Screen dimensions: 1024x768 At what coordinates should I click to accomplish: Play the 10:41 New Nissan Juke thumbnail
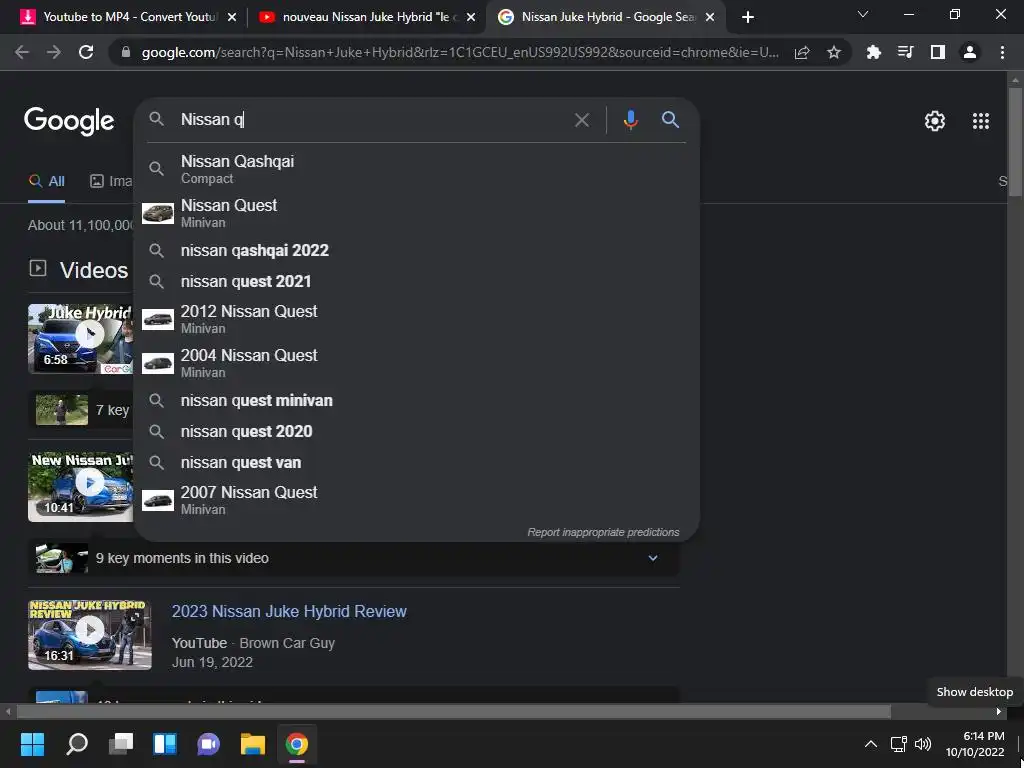pyautogui.click(x=80, y=487)
